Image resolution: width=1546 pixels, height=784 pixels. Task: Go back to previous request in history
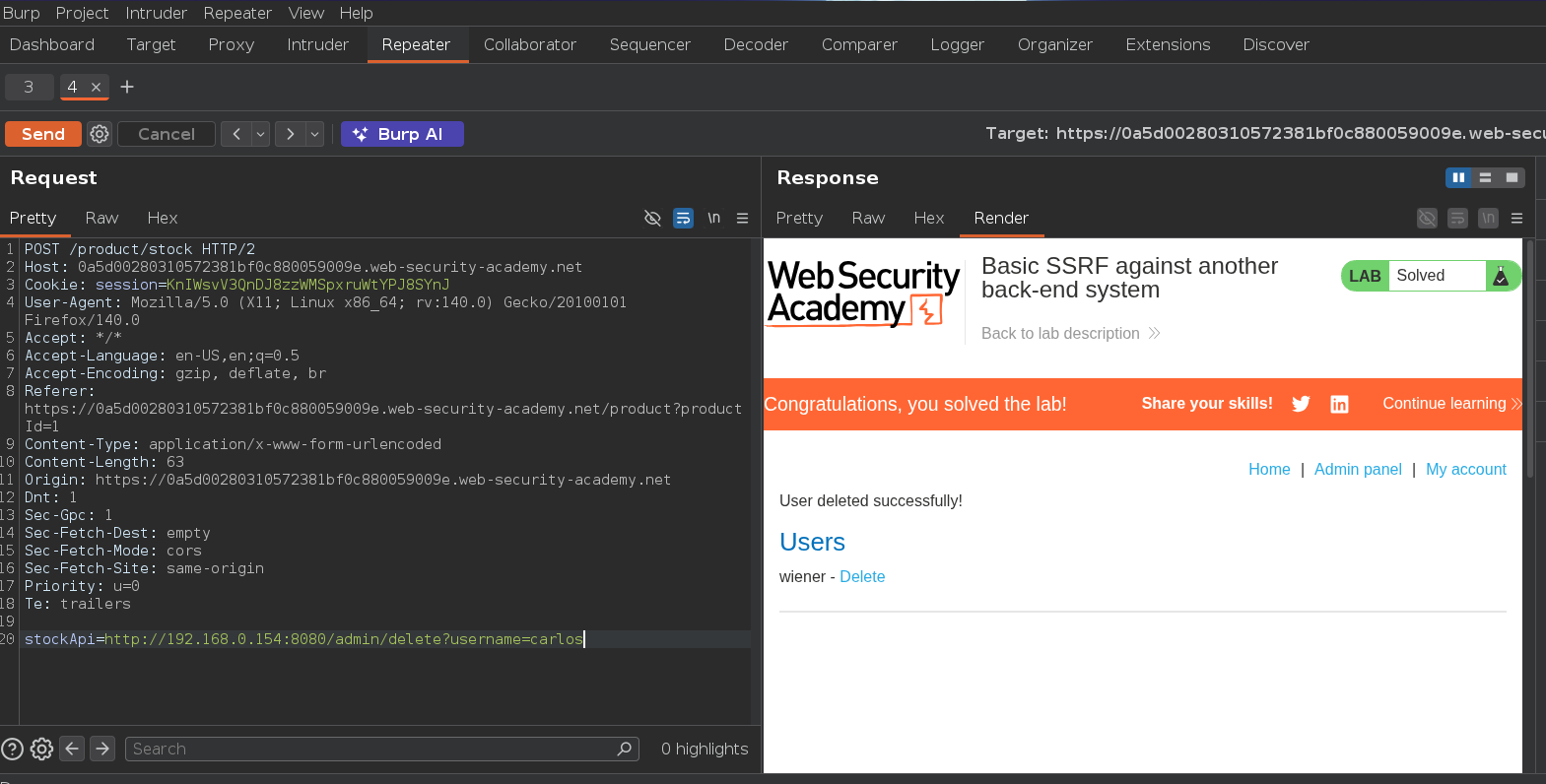tap(236, 134)
